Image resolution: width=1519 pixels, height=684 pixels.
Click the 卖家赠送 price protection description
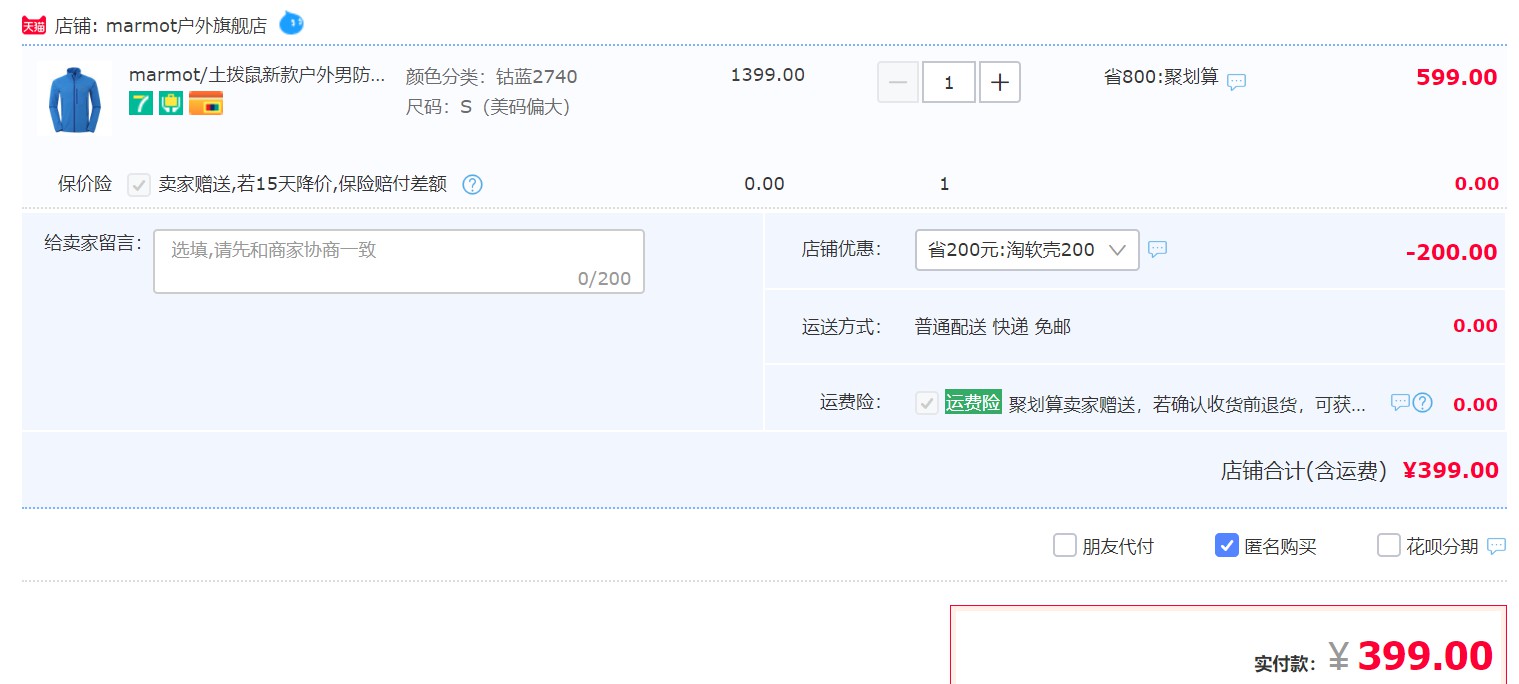click(x=303, y=185)
